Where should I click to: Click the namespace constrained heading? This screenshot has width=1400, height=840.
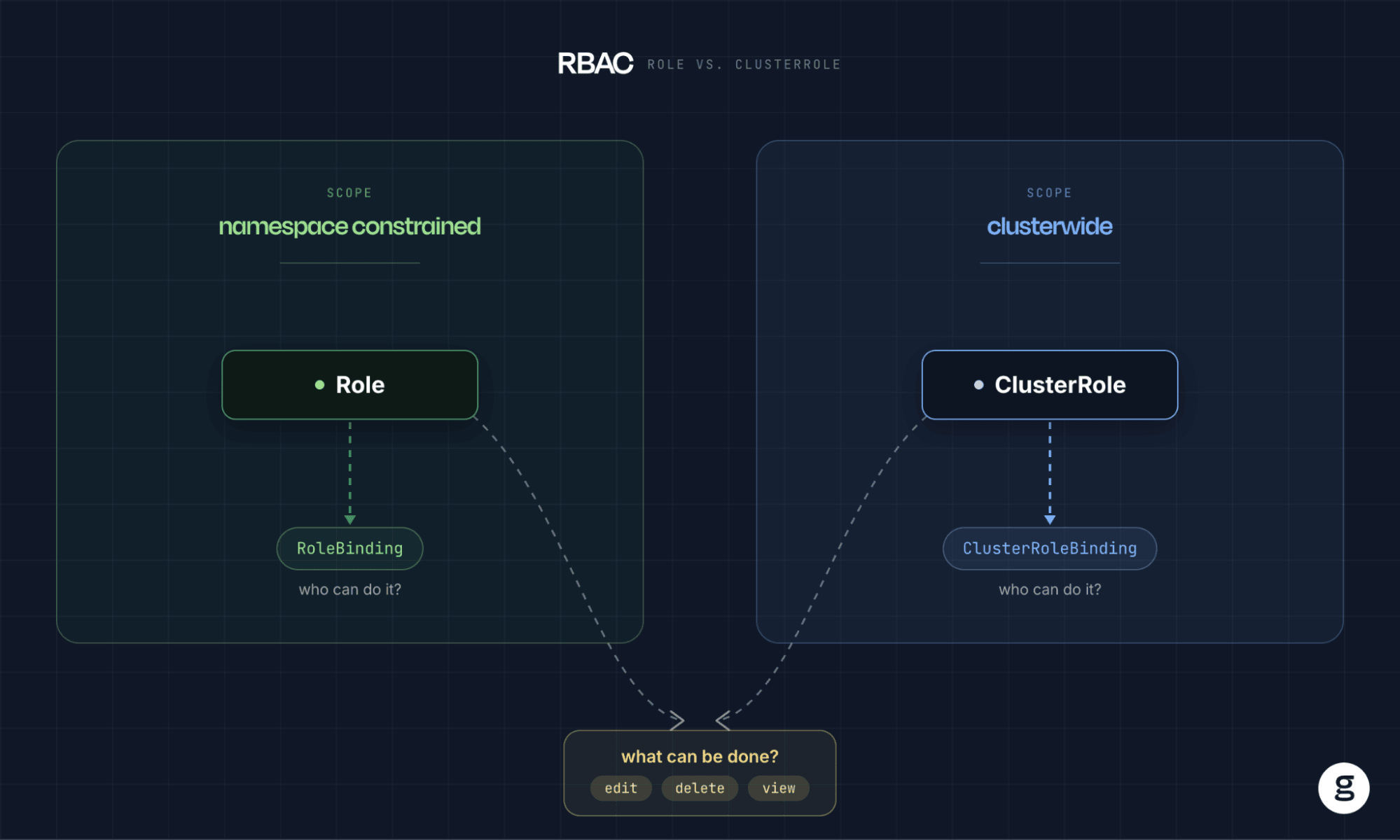pos(349,226)
